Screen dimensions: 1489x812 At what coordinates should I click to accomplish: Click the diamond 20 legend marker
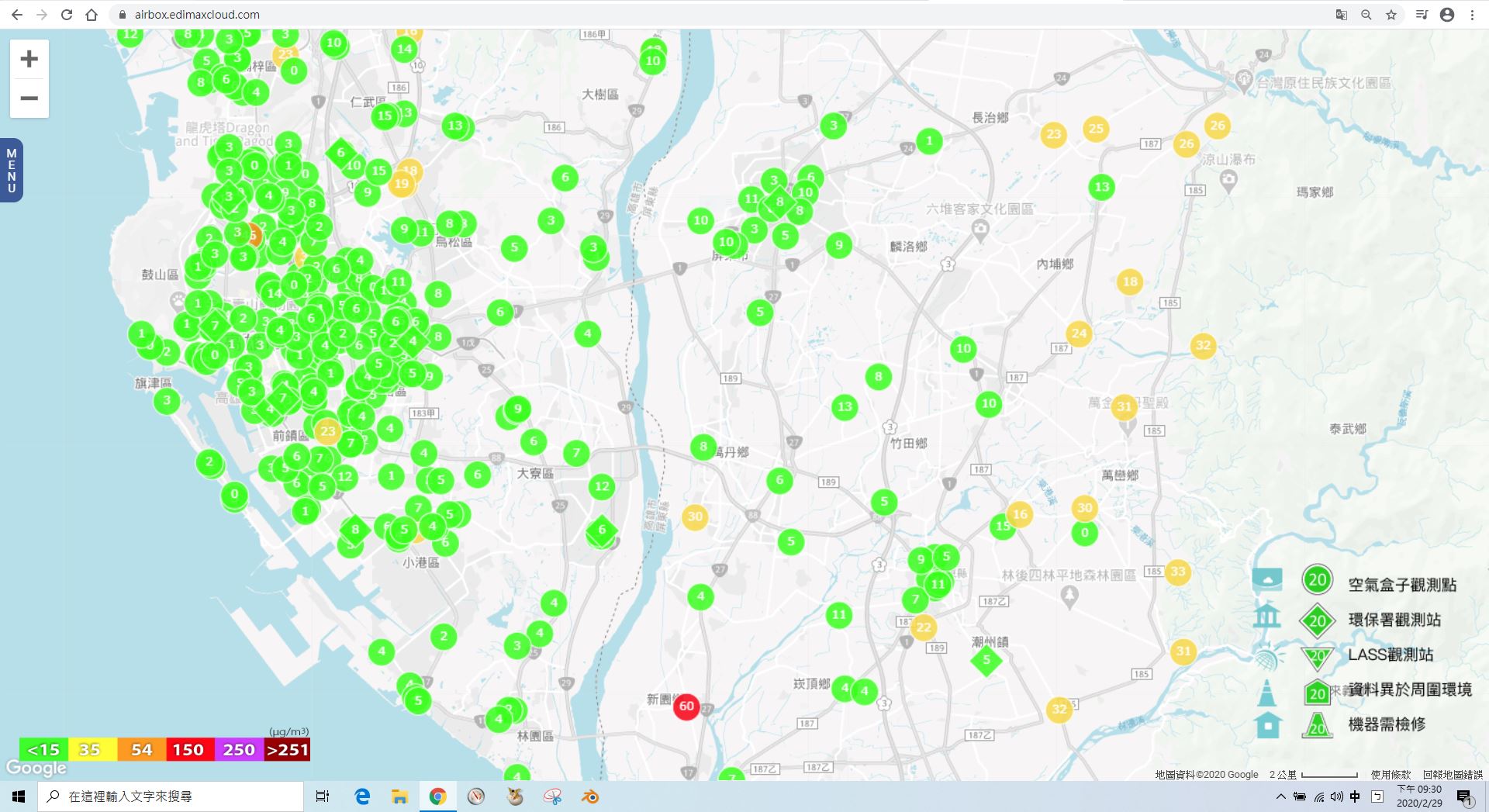tap(1318, 620)
